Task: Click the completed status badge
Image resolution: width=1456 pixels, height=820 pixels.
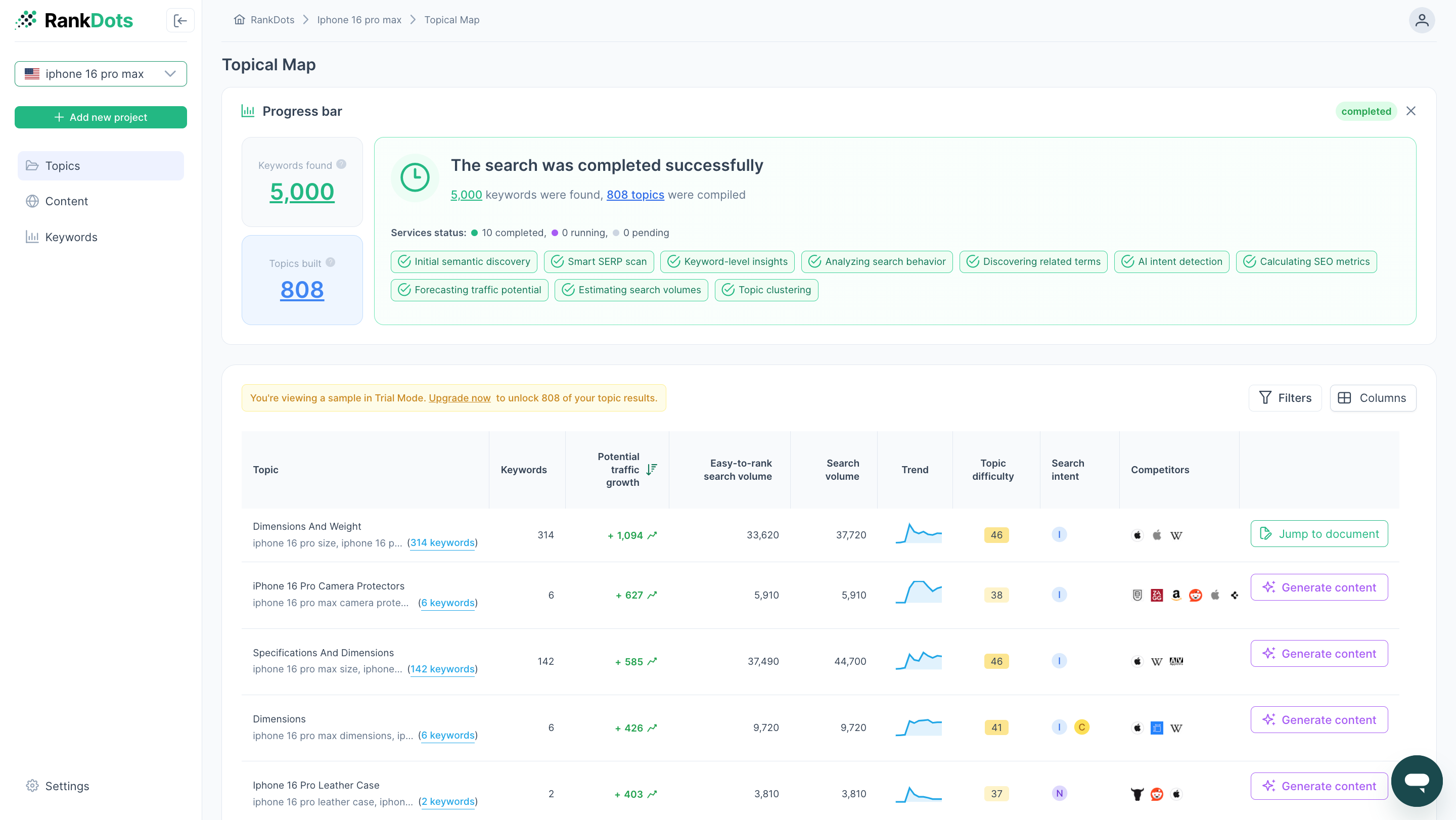Action: point(1366,111)
